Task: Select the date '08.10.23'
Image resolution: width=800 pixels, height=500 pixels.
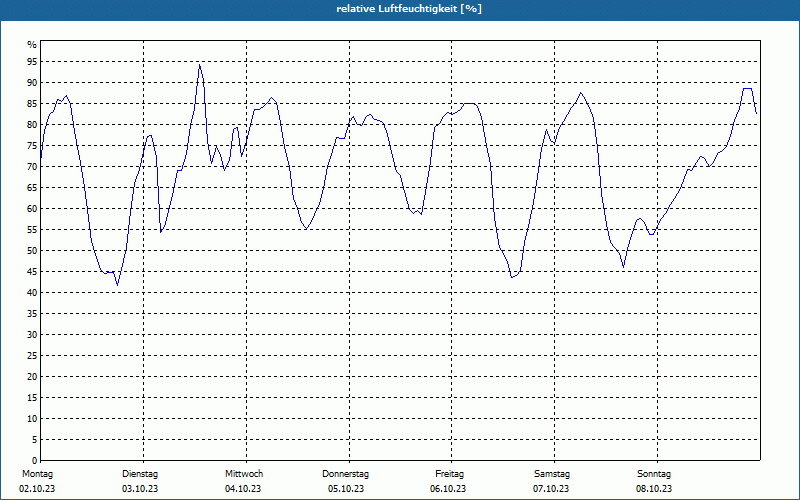Action: [x=654, y=489]
